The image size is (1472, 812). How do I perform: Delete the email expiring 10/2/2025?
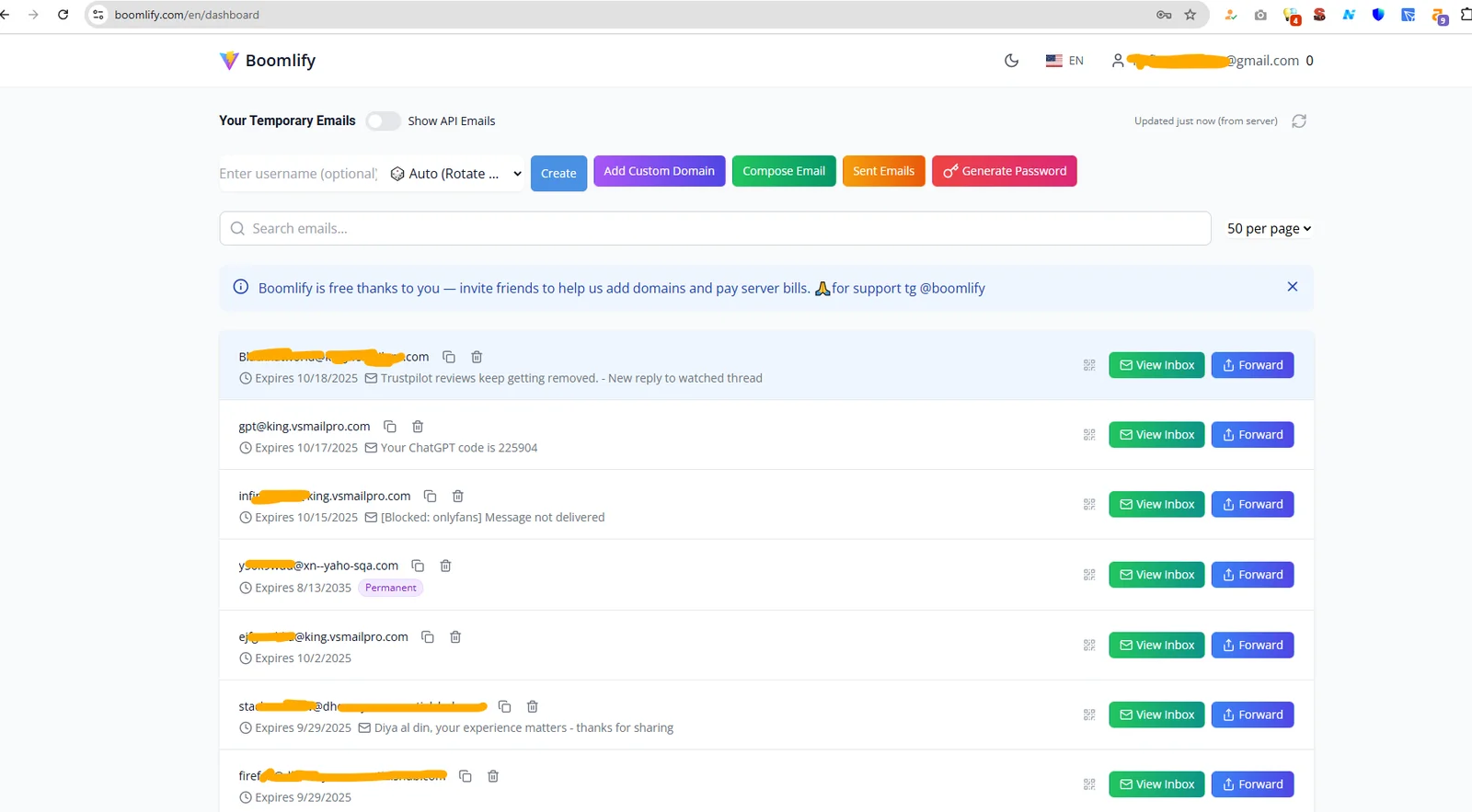(455, 637)
